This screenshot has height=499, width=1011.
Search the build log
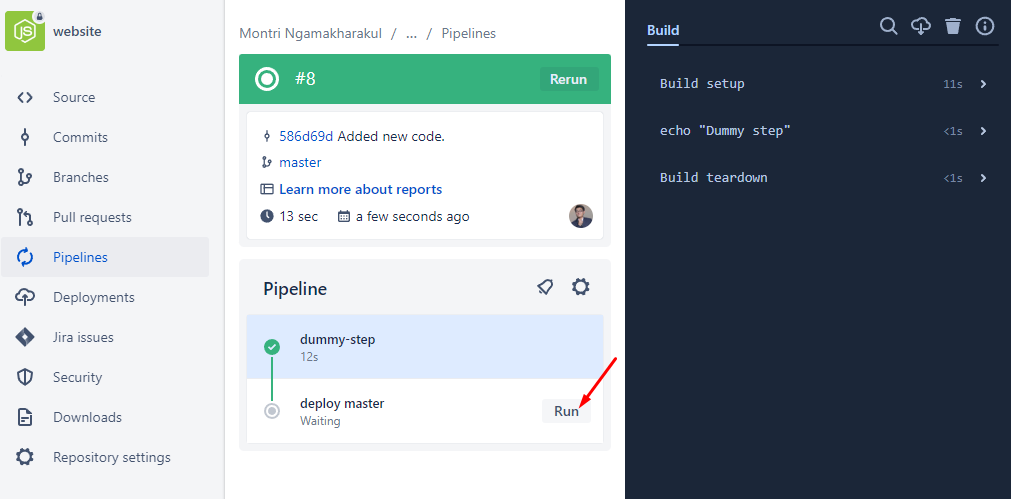pyautogui.click(x=888, y=26)
